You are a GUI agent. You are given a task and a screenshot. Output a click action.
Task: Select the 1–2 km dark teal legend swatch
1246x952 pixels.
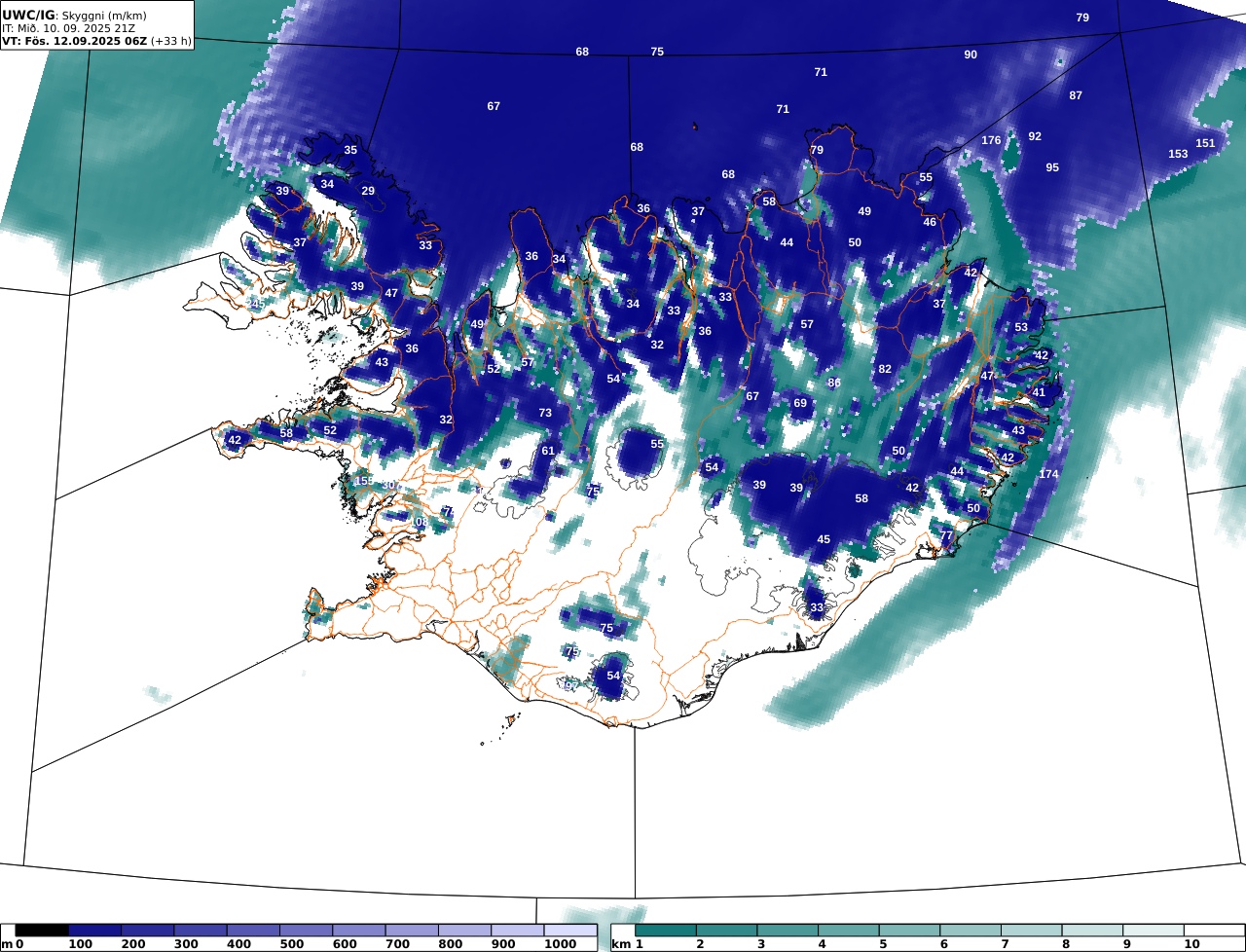pyautogui.click(x=666, y=931)
